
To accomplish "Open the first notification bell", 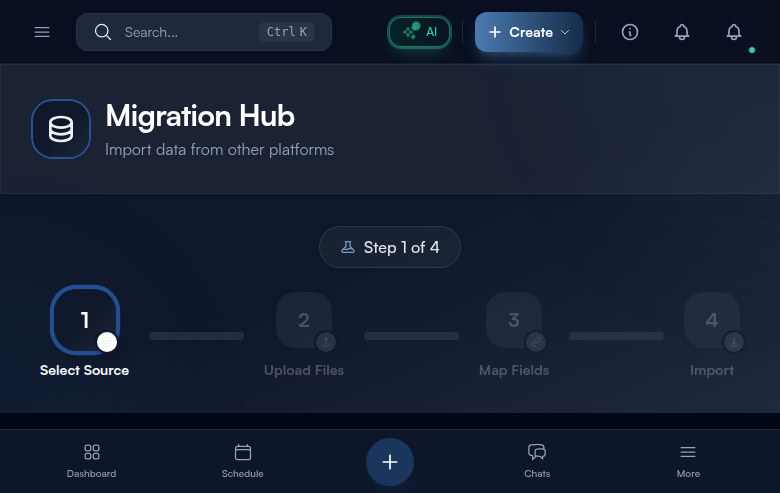I will click(x=682, y=32).
